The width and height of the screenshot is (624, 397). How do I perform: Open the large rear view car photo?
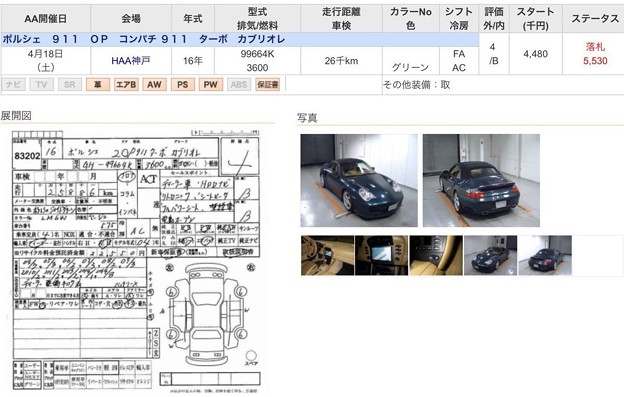click(x=481, y=180)
